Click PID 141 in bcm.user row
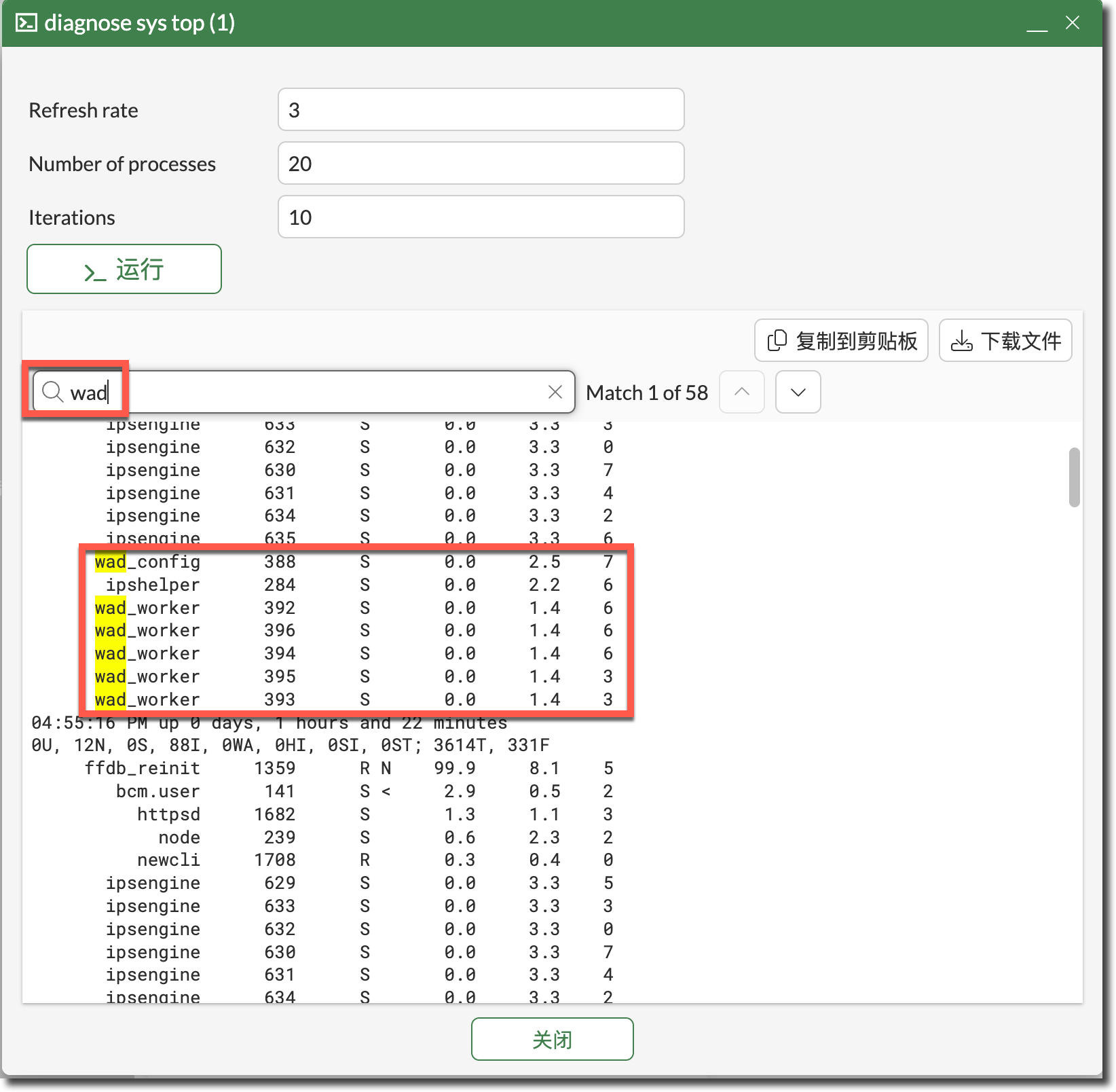The image size is (1116, 1092). tap(280, 791)
